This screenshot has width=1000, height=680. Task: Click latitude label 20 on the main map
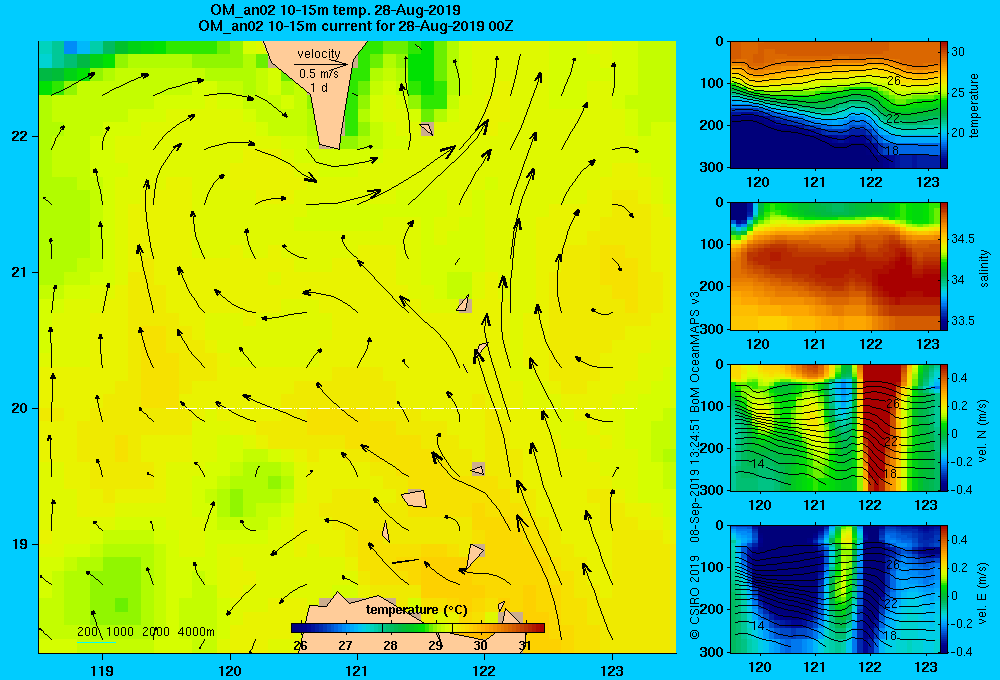19,408
